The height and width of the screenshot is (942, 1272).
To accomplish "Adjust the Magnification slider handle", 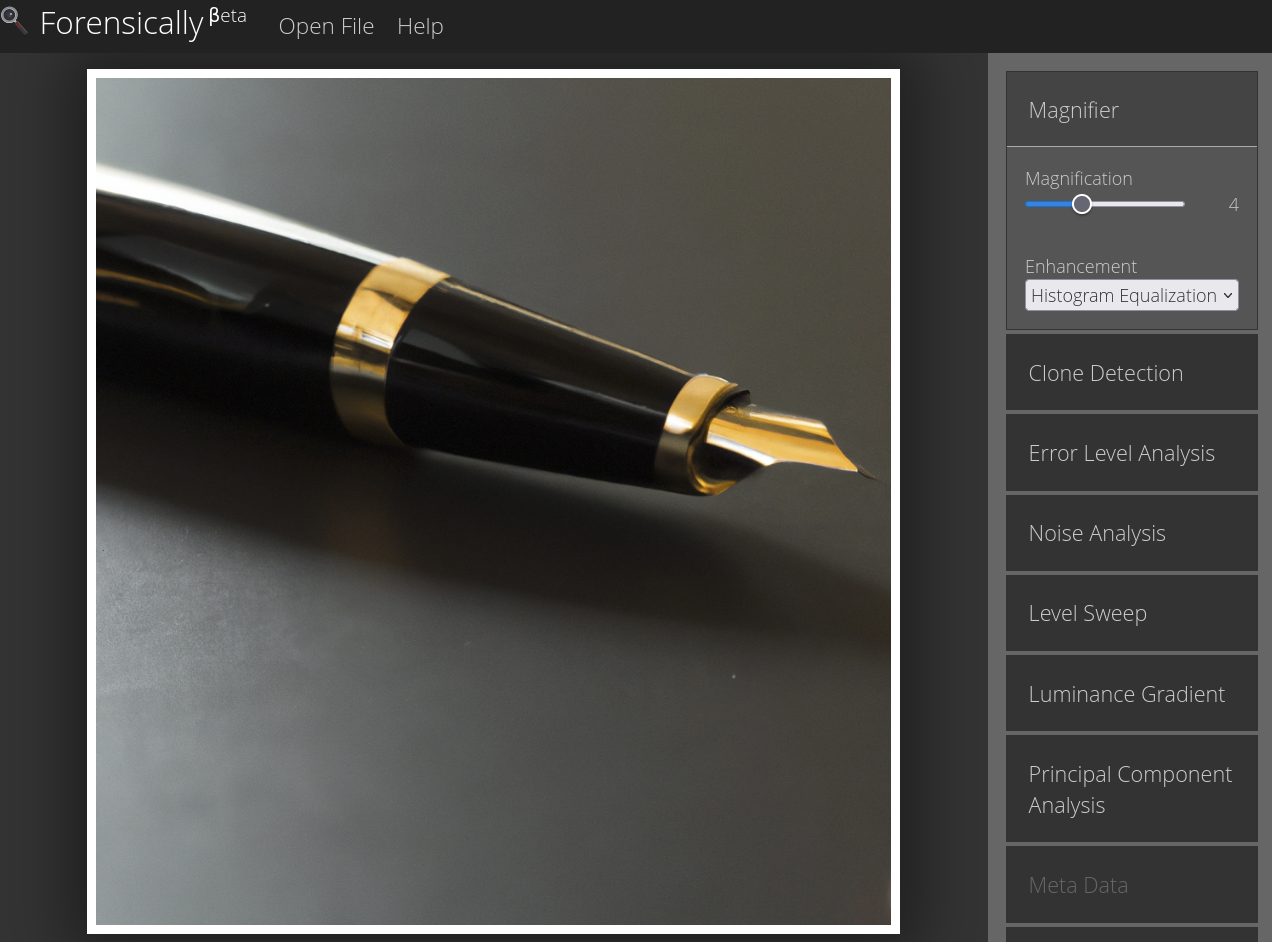I will [x=1082, y=204].
